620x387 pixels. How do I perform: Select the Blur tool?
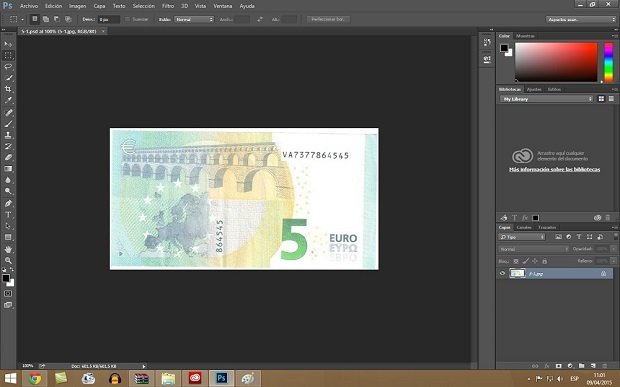[8, 180]
